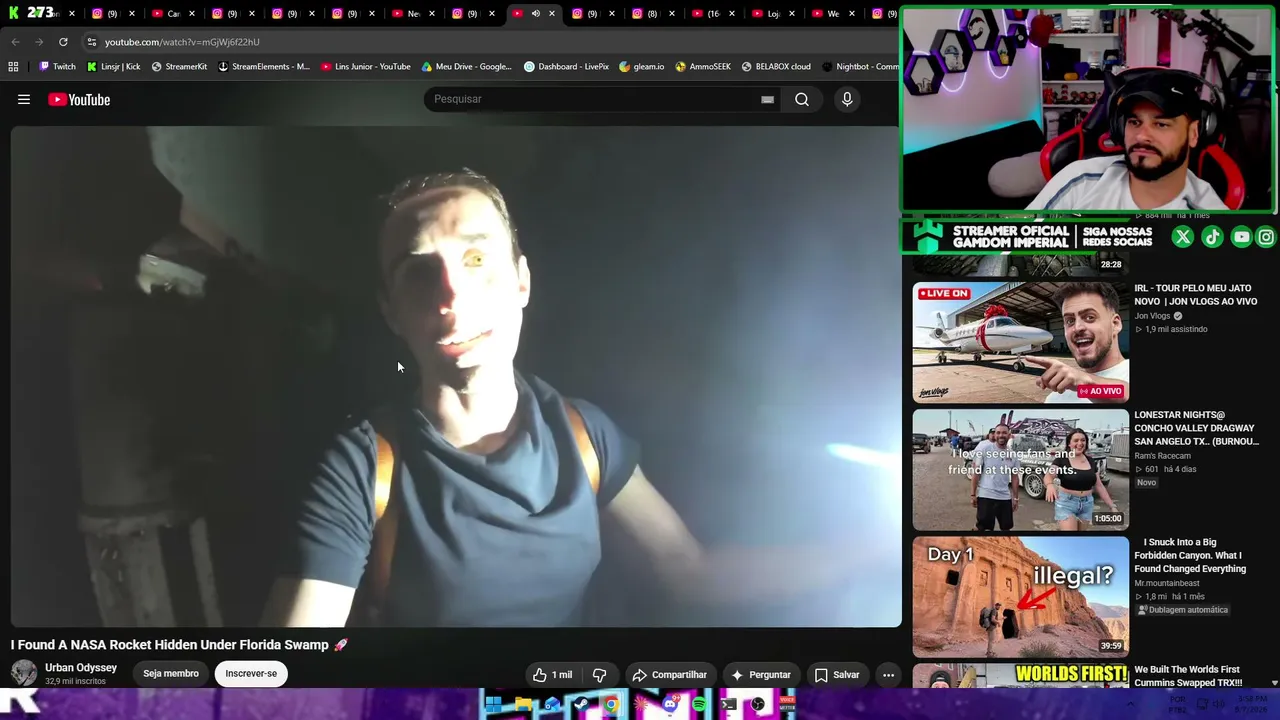The height and width of the screenshot is (720, 1280).
Task: Like the video showing 1 mil
Action: [x=552, y=675]
